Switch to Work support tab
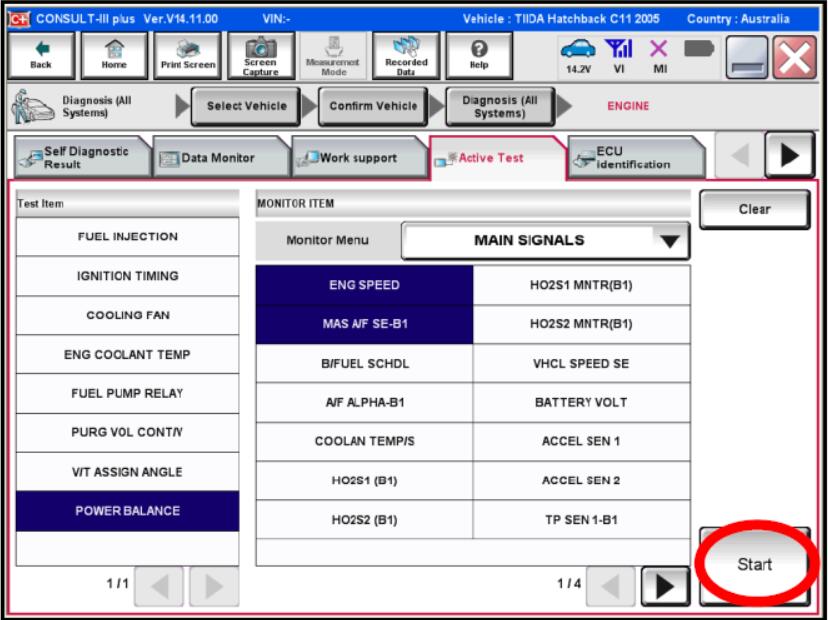This screenshot has width=828, height=620. point(360,157)
